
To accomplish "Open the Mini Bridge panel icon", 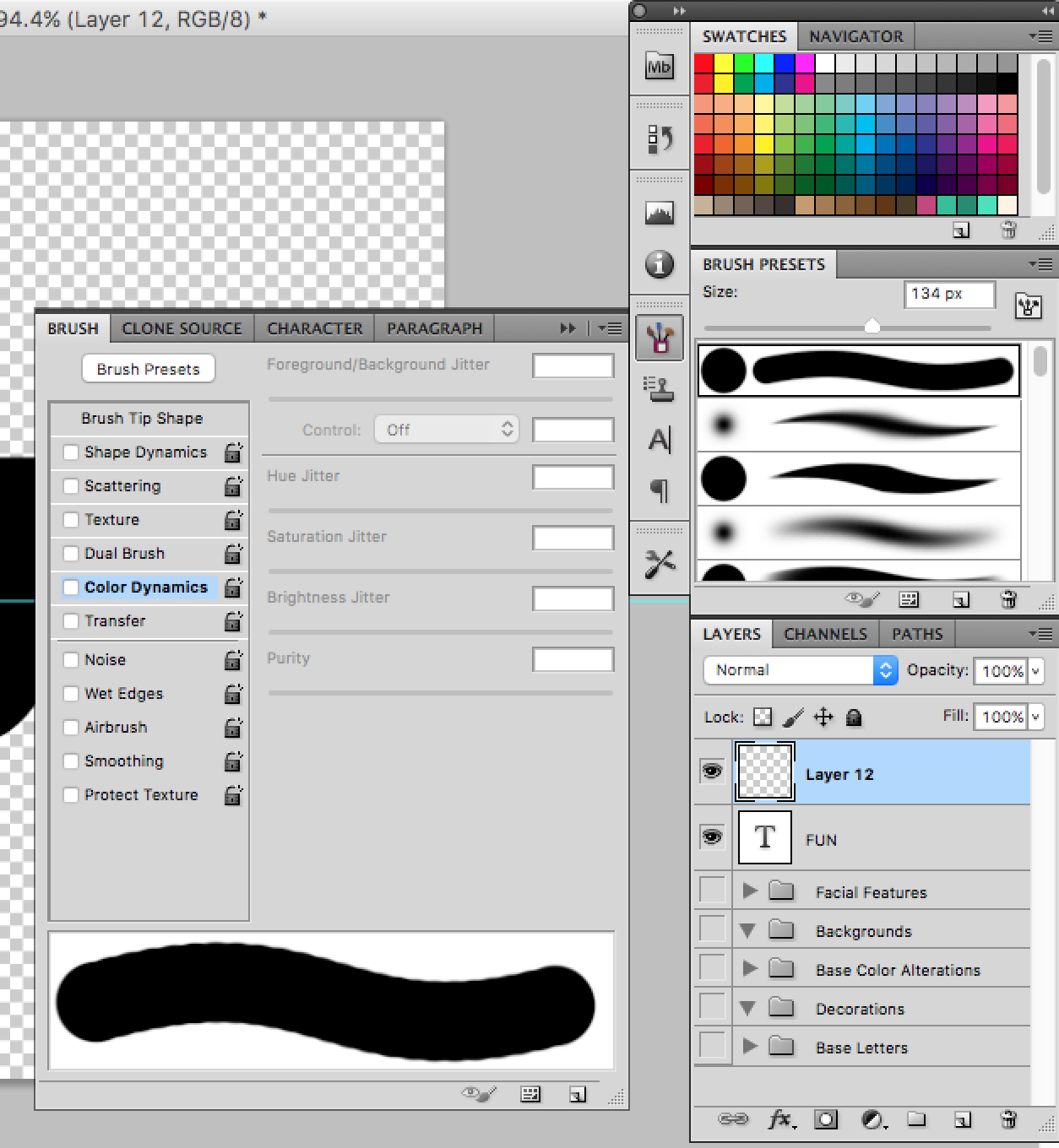I will coord(660,68).
